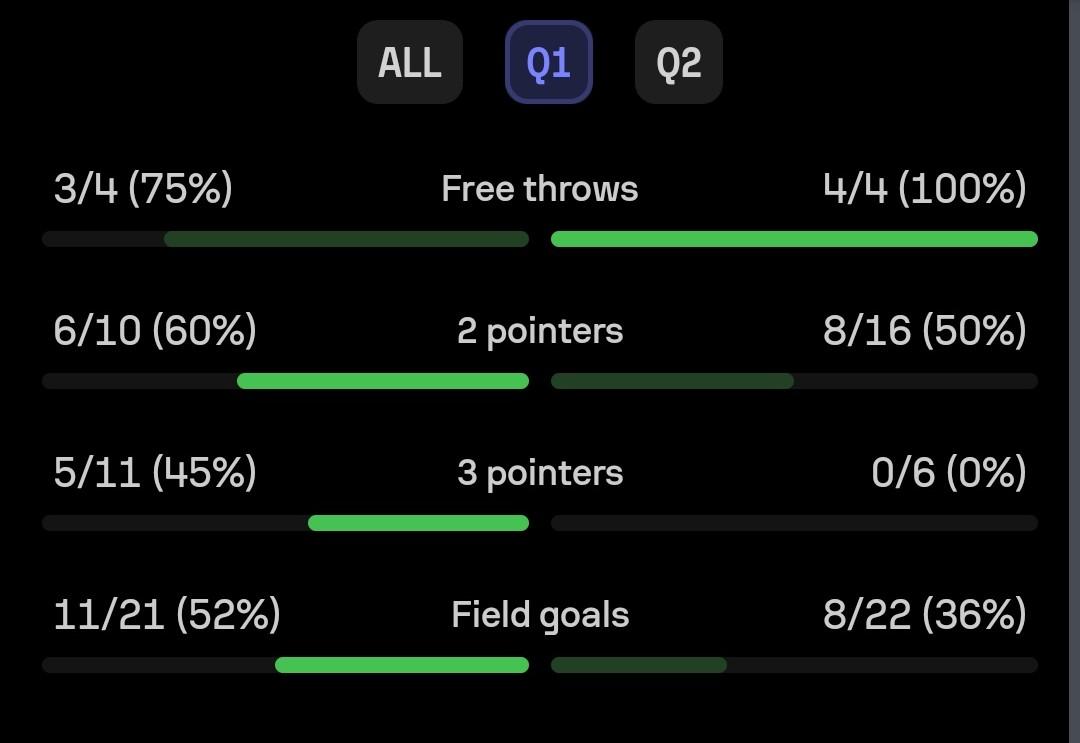The image size is (1080, 743).
Task: Click right team 3 pointers 0/6 (0%)
Action: click(x=948, y=472)
